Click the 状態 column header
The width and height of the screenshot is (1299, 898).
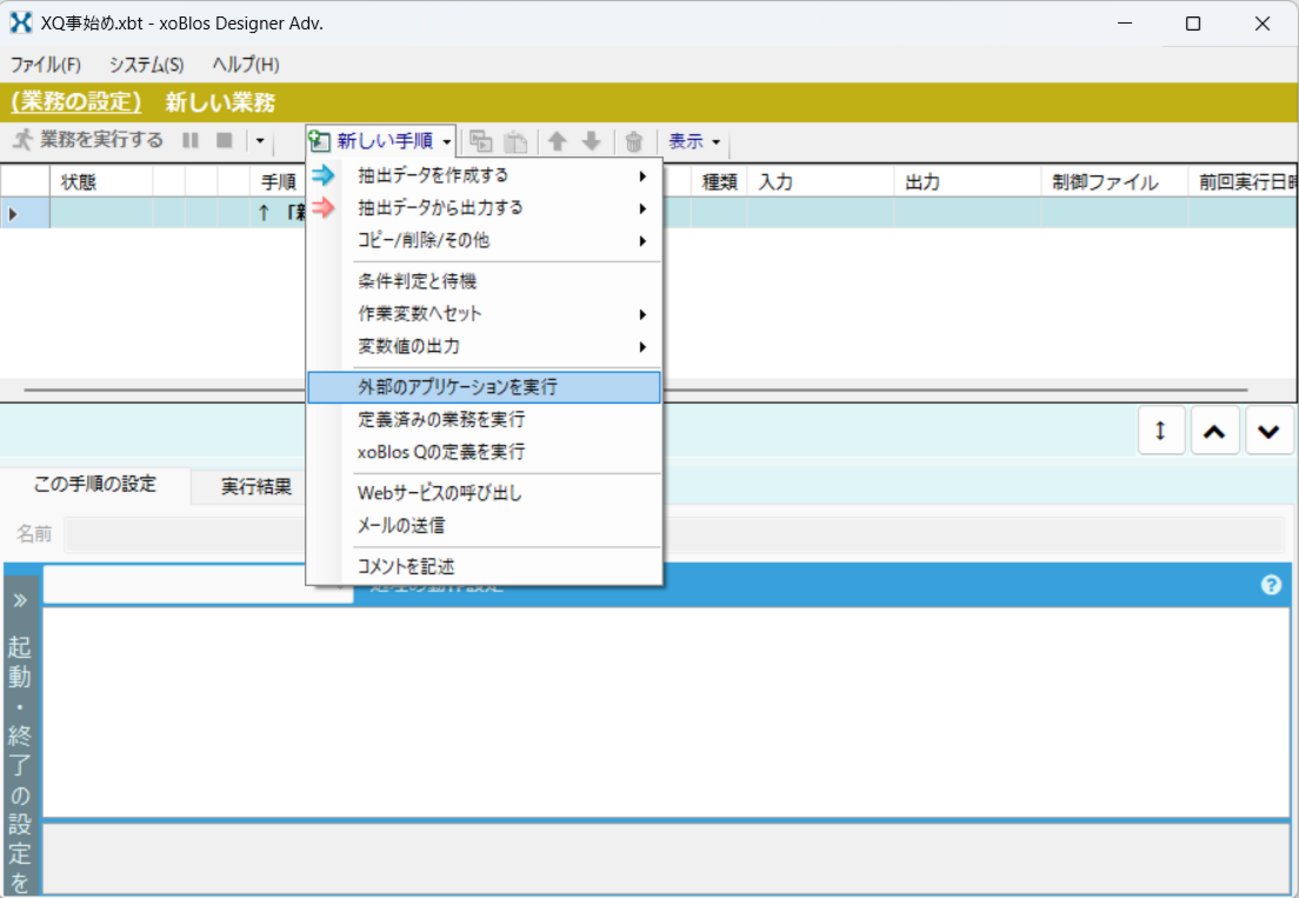[x=101, y=182]
